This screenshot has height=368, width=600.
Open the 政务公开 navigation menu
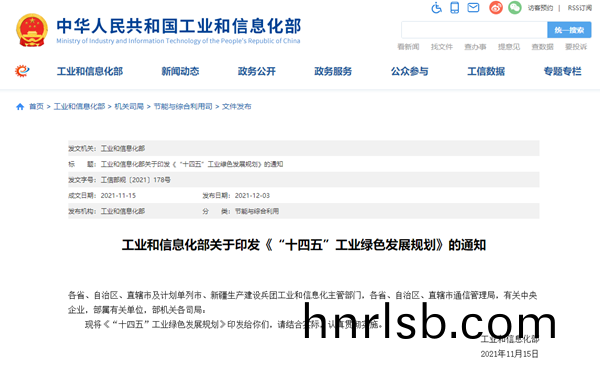[x=257, y=71]
